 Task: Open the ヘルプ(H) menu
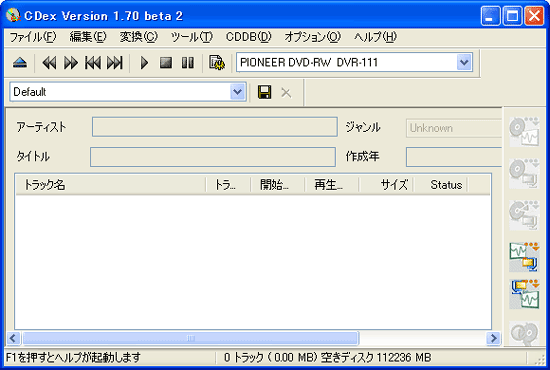(x=375, y=37)
